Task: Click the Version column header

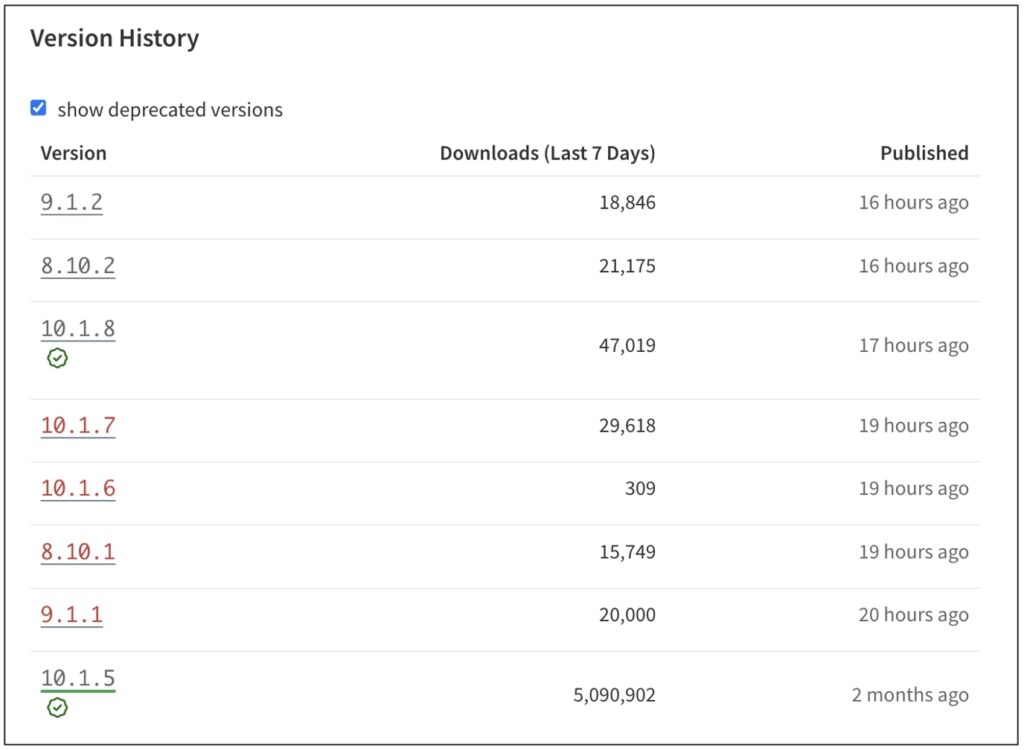Action: pyautogui.click(x=74, y=153)
